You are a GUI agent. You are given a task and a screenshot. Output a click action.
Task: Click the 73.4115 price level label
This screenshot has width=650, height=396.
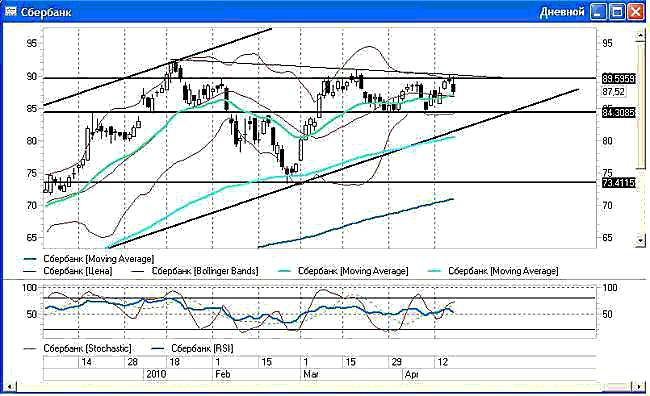pos(618,183)
